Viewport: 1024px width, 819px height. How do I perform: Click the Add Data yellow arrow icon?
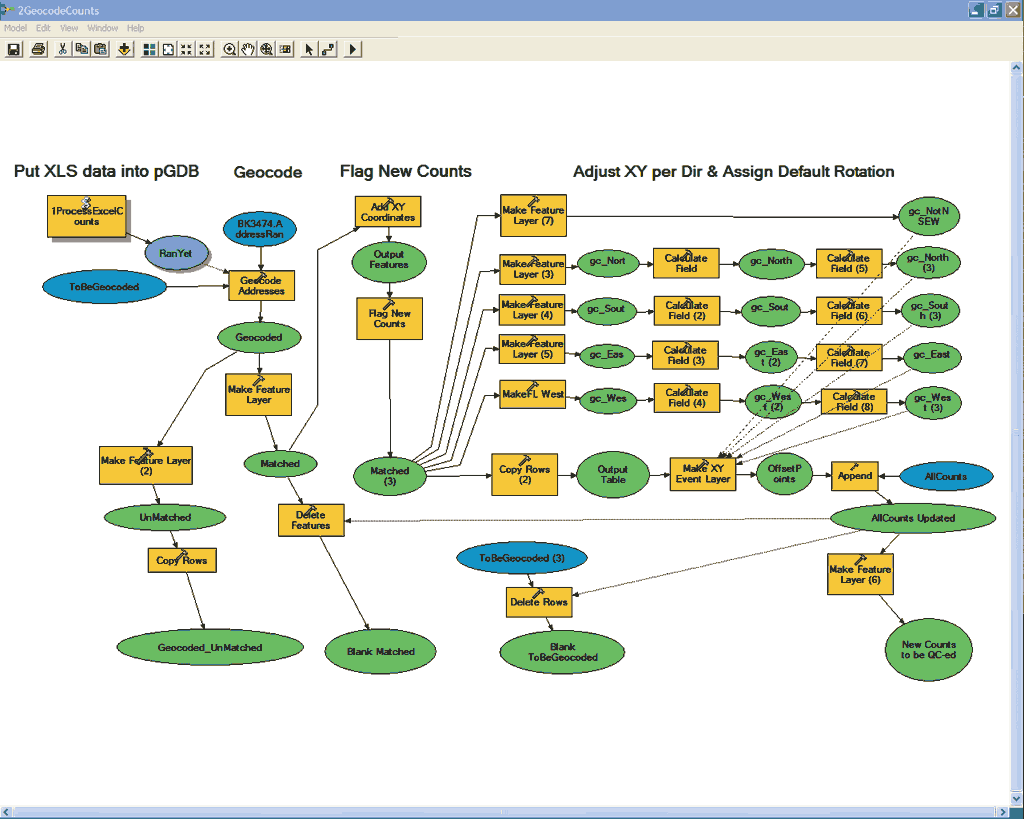[x=125, y=49]
